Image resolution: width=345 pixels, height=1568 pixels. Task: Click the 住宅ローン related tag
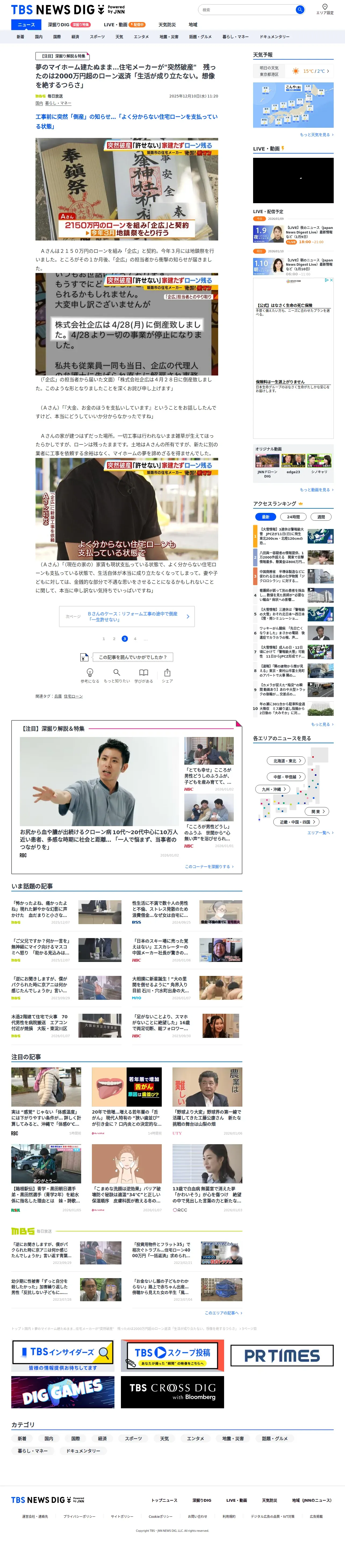coord(73,696)
